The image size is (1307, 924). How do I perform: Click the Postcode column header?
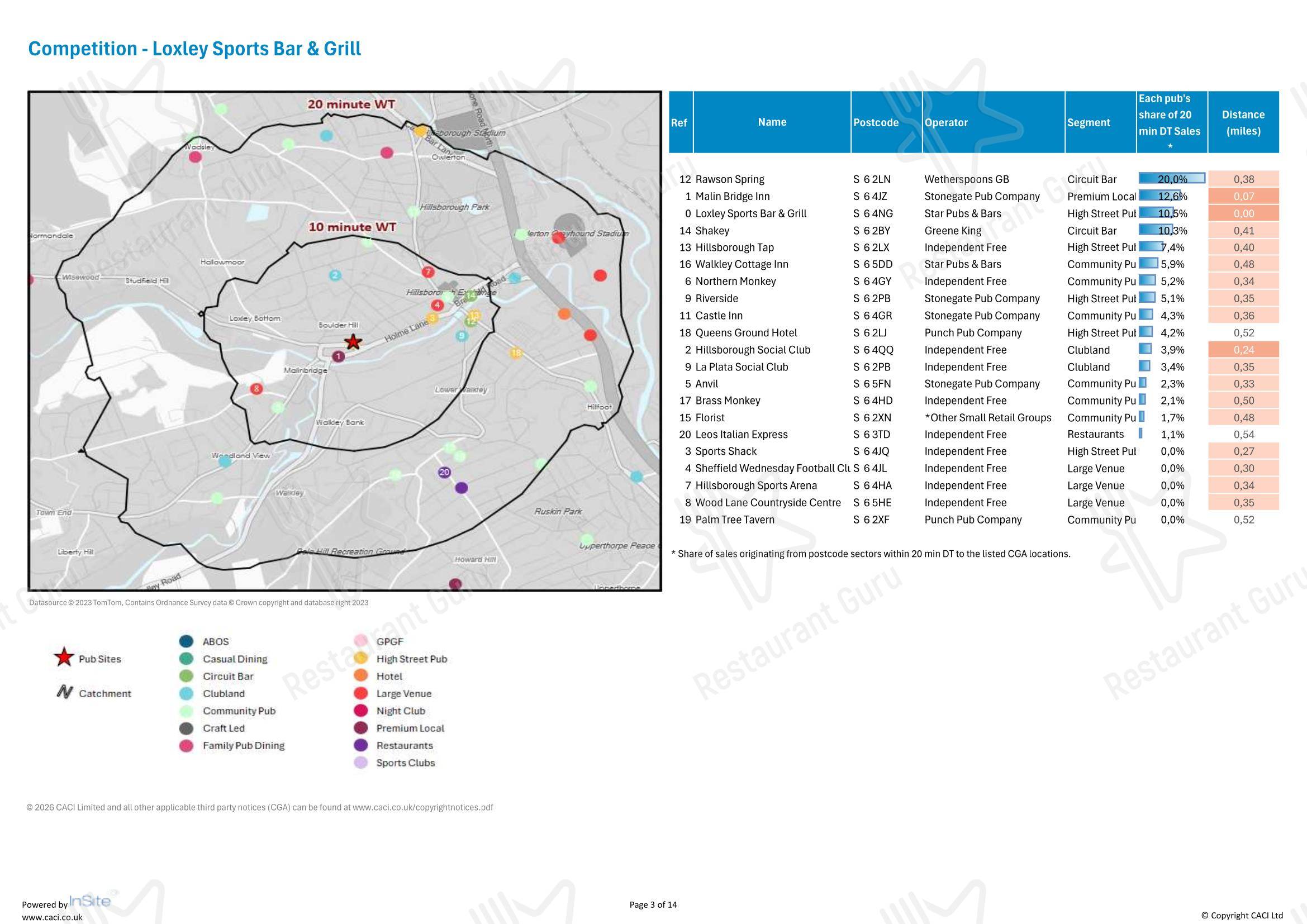coord(886,122)
